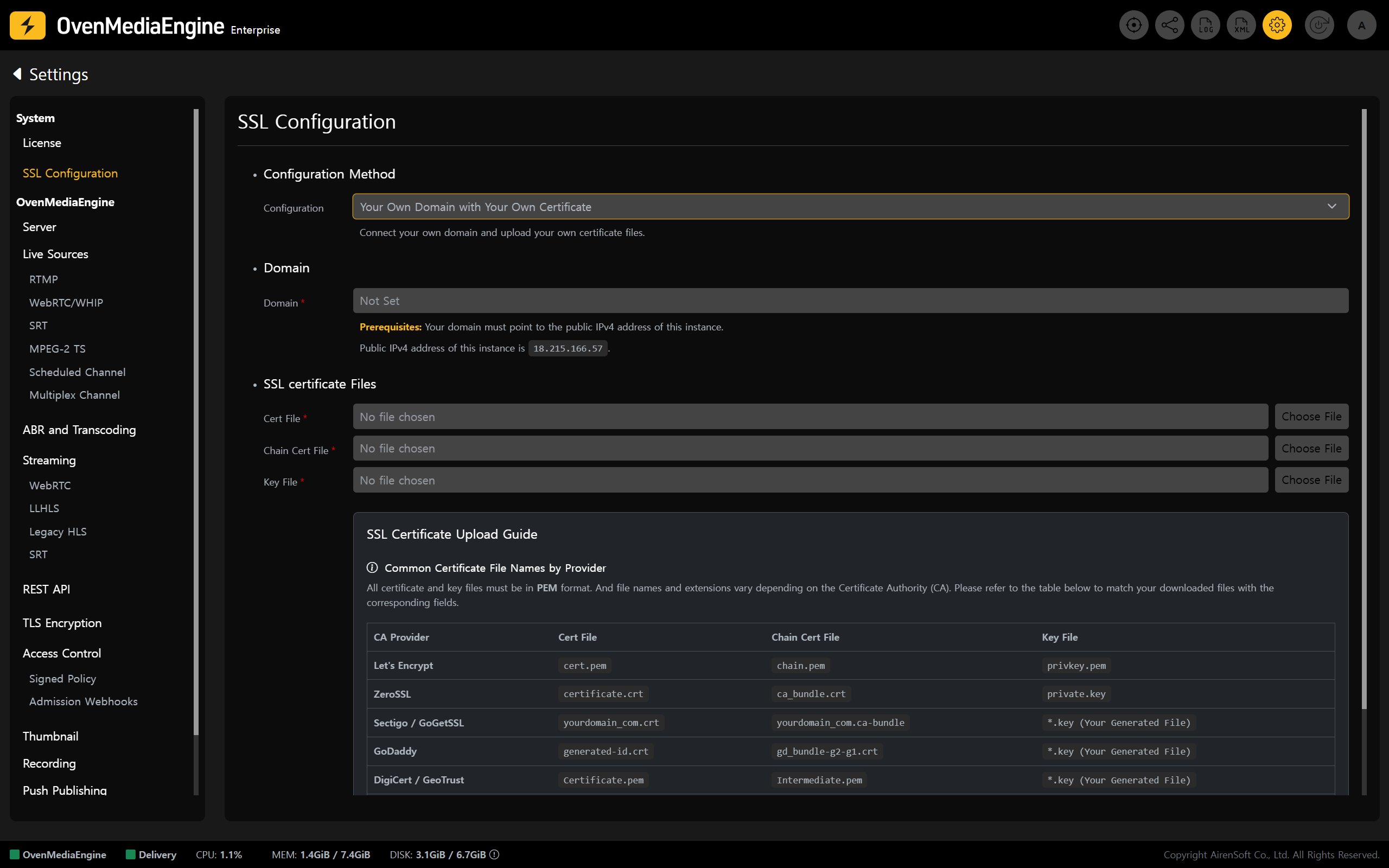This screenshot has height=868, width=1389.
Task: Open WebRTC/WHIP under Live Sources
Action: tap(66, 303)
